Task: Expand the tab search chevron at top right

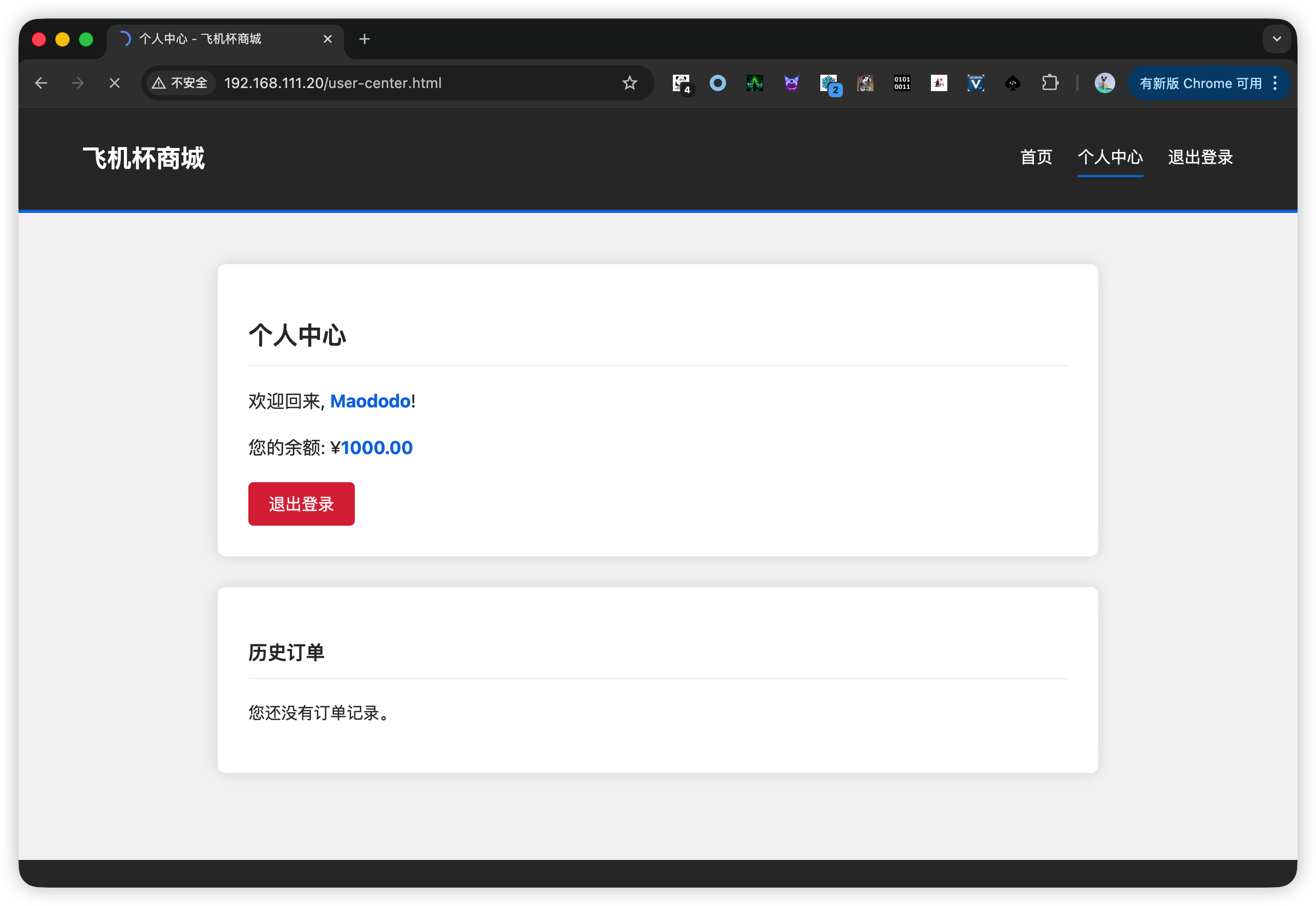Action: (1277, 38)
